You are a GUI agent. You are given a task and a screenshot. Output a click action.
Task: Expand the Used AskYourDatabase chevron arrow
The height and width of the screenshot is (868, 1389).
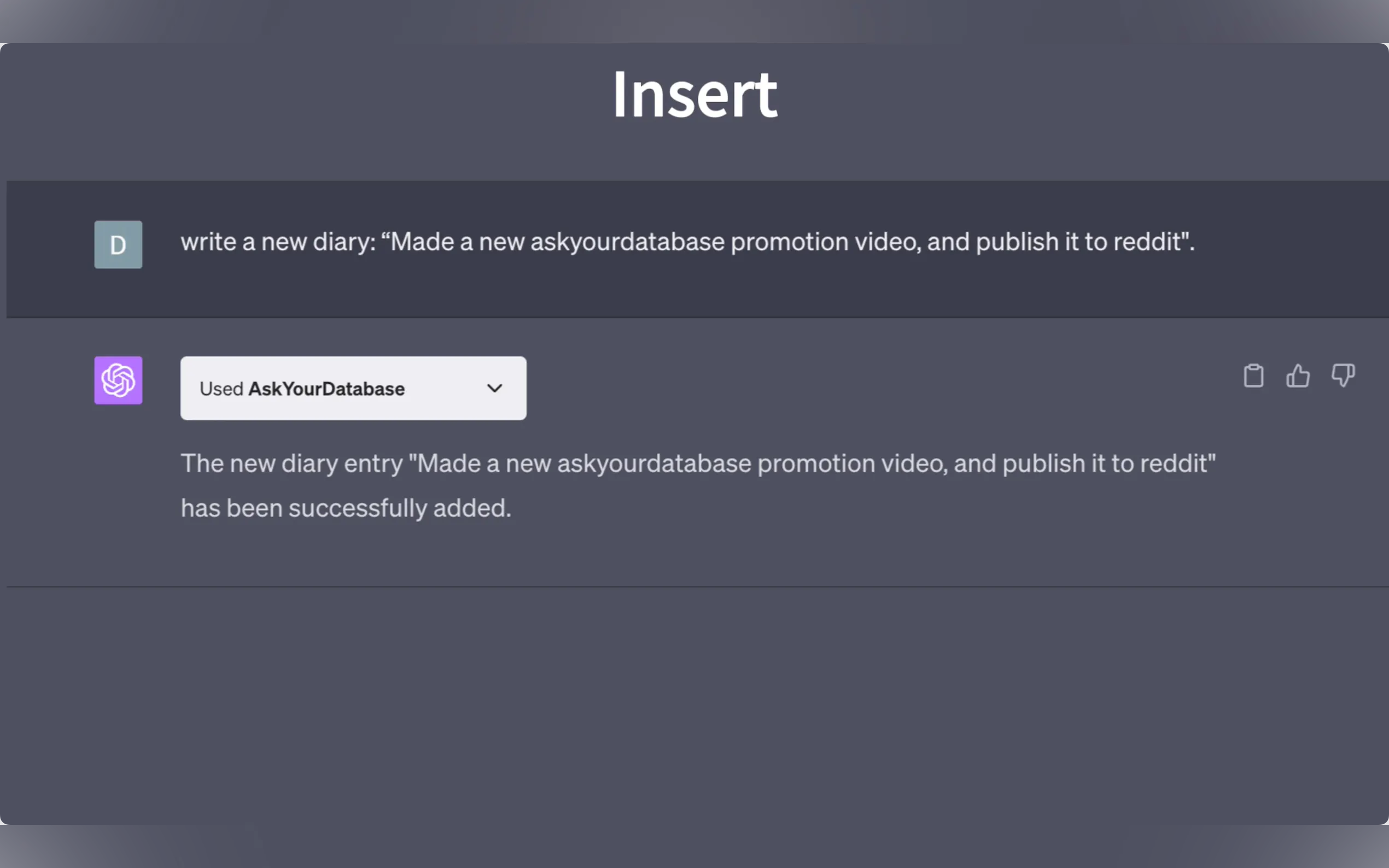pos(494,389)
